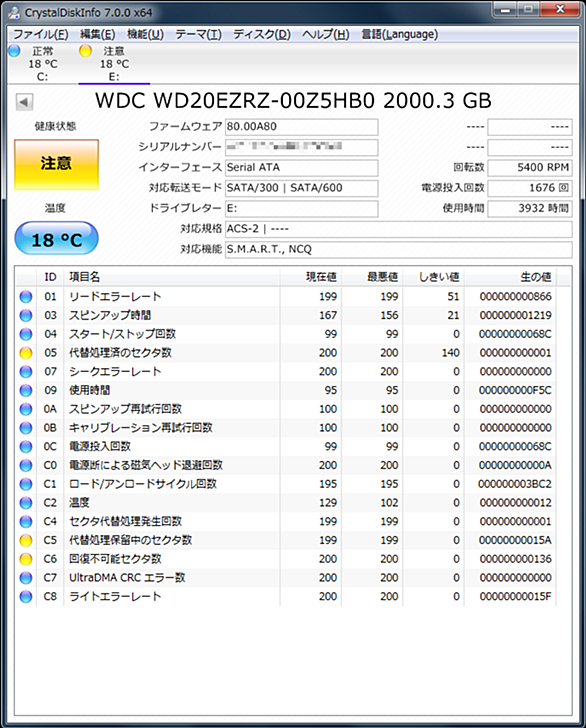This screenshot has width=586, height=728.
Task: Click the yellow status orb for drive E:
Action: coord(85,51)
